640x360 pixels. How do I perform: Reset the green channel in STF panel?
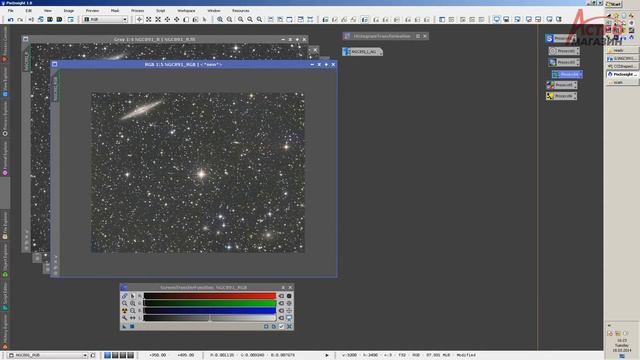coord(281,303)
